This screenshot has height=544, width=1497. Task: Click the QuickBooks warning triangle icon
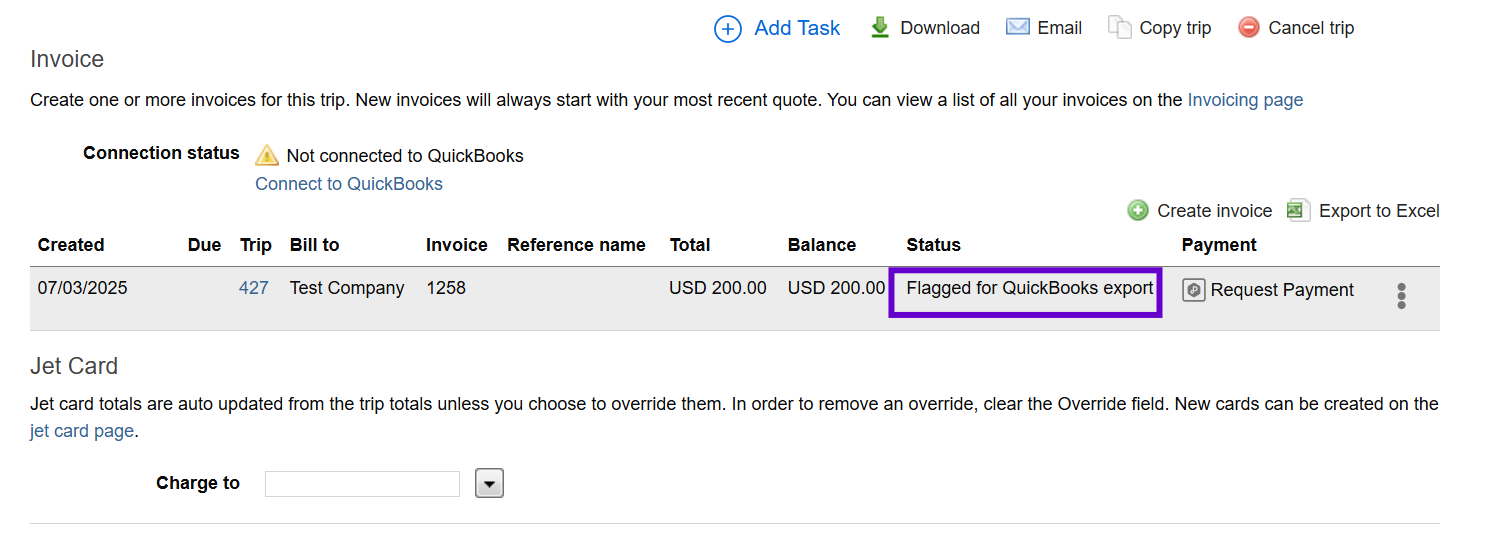(x=267, y=155)
